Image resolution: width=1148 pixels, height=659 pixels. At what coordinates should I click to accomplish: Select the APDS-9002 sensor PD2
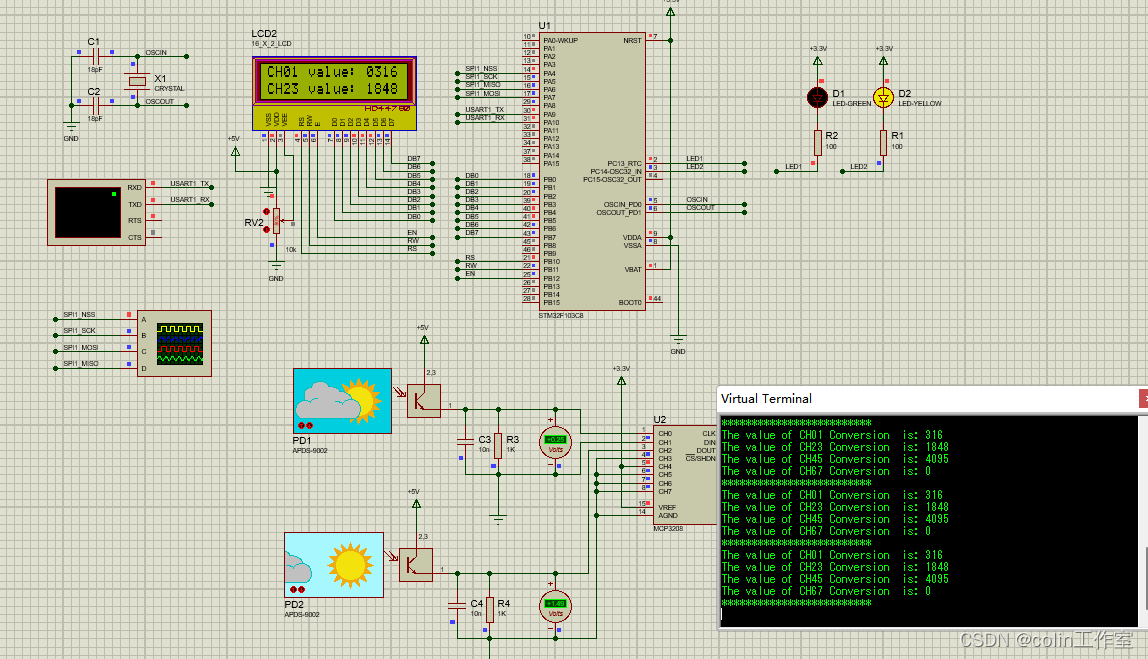click(336, 567)
